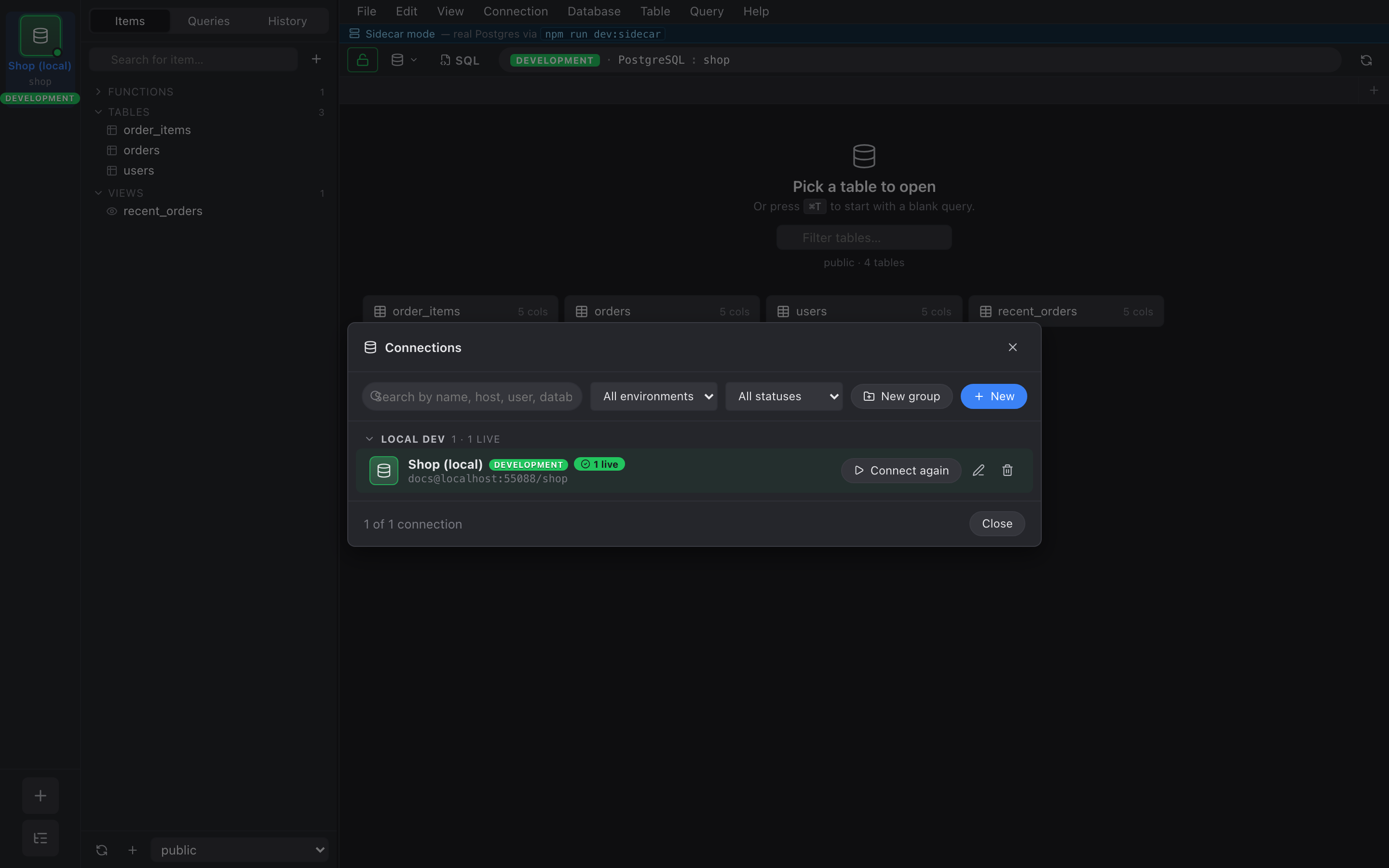The height and width of the screenshot is (868, 1389).
Task: Delete Shop (local) connection with trash icon
Action: click(x=1008, y=471)
